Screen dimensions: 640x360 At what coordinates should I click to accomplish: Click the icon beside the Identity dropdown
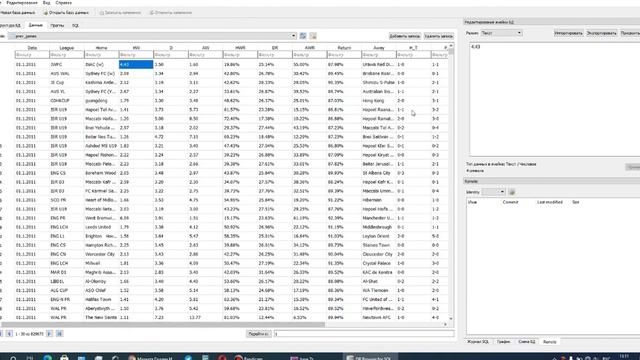(512, 192)
